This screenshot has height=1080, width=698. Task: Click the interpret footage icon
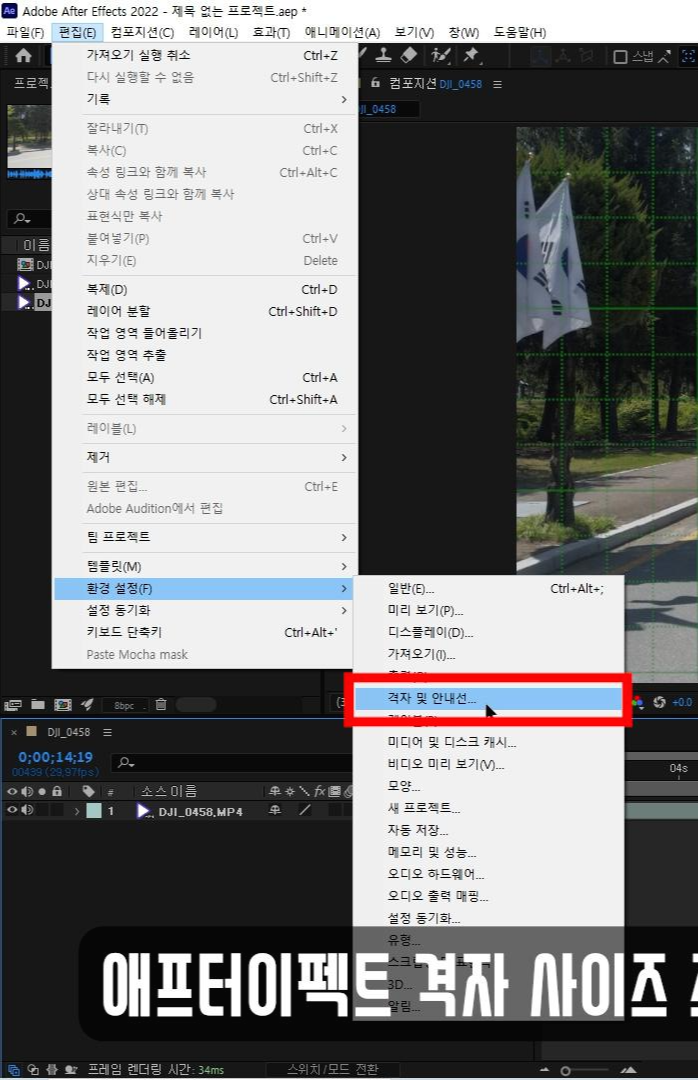point(13,705)
